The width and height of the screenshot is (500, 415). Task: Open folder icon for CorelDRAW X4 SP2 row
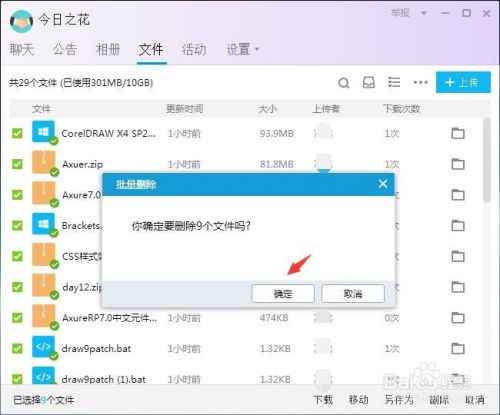[458, 133]
